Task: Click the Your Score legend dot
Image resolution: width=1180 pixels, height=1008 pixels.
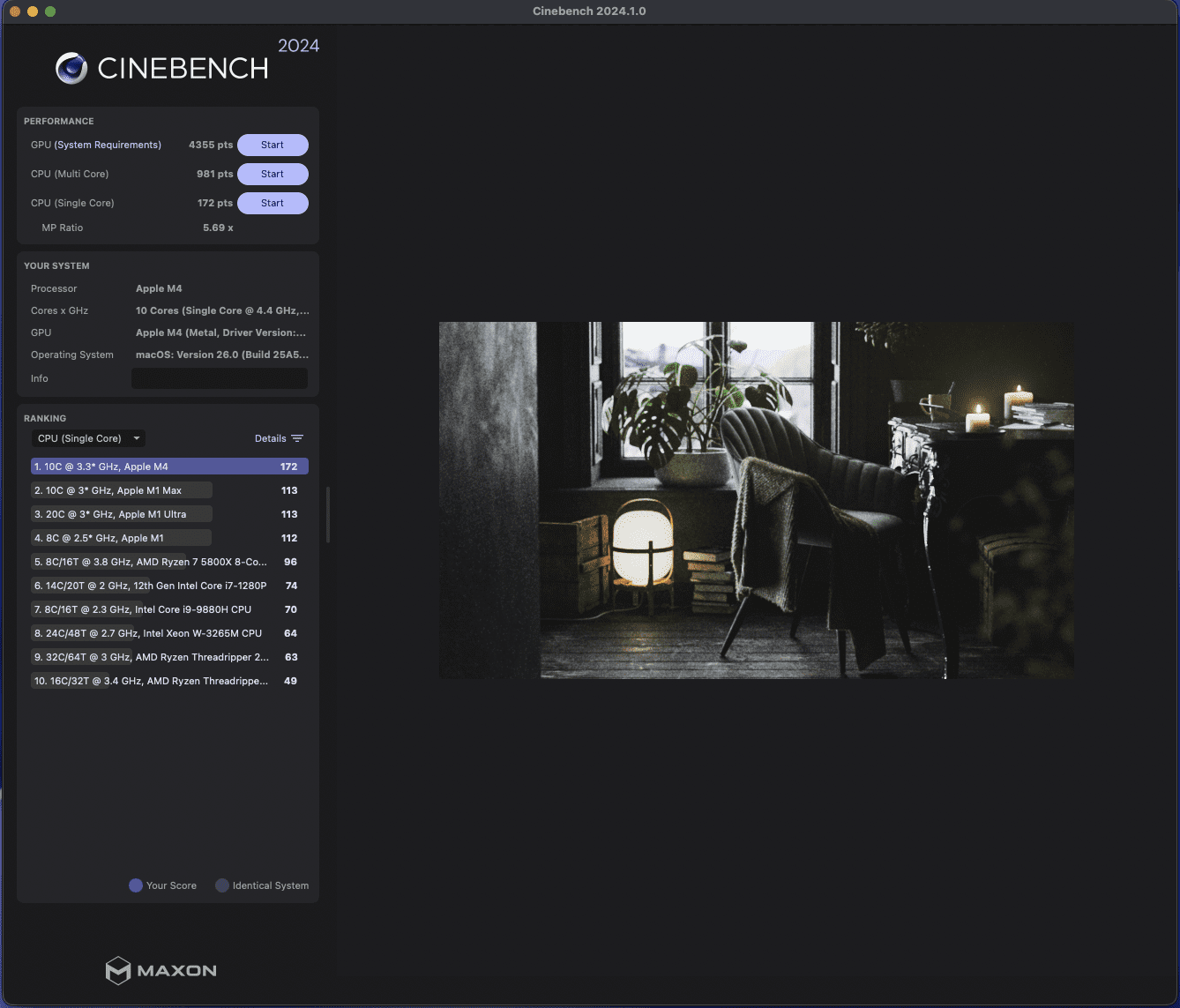Action: point(136,885)
